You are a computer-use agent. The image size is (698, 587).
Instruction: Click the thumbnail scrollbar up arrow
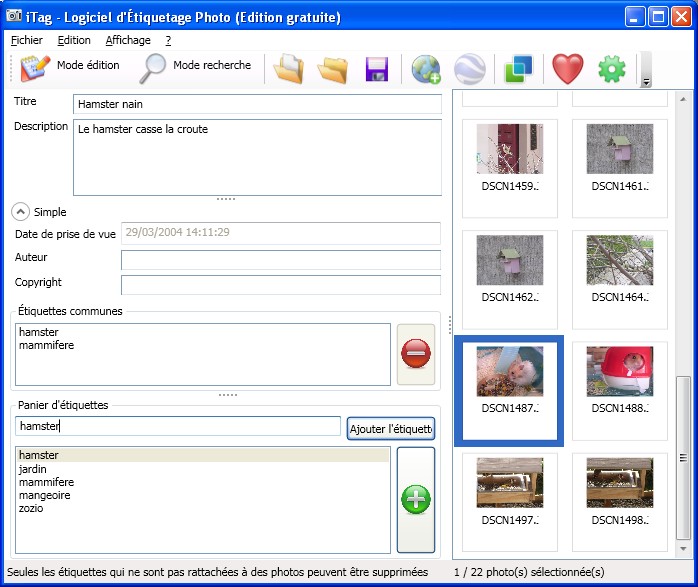click(683, 99)
